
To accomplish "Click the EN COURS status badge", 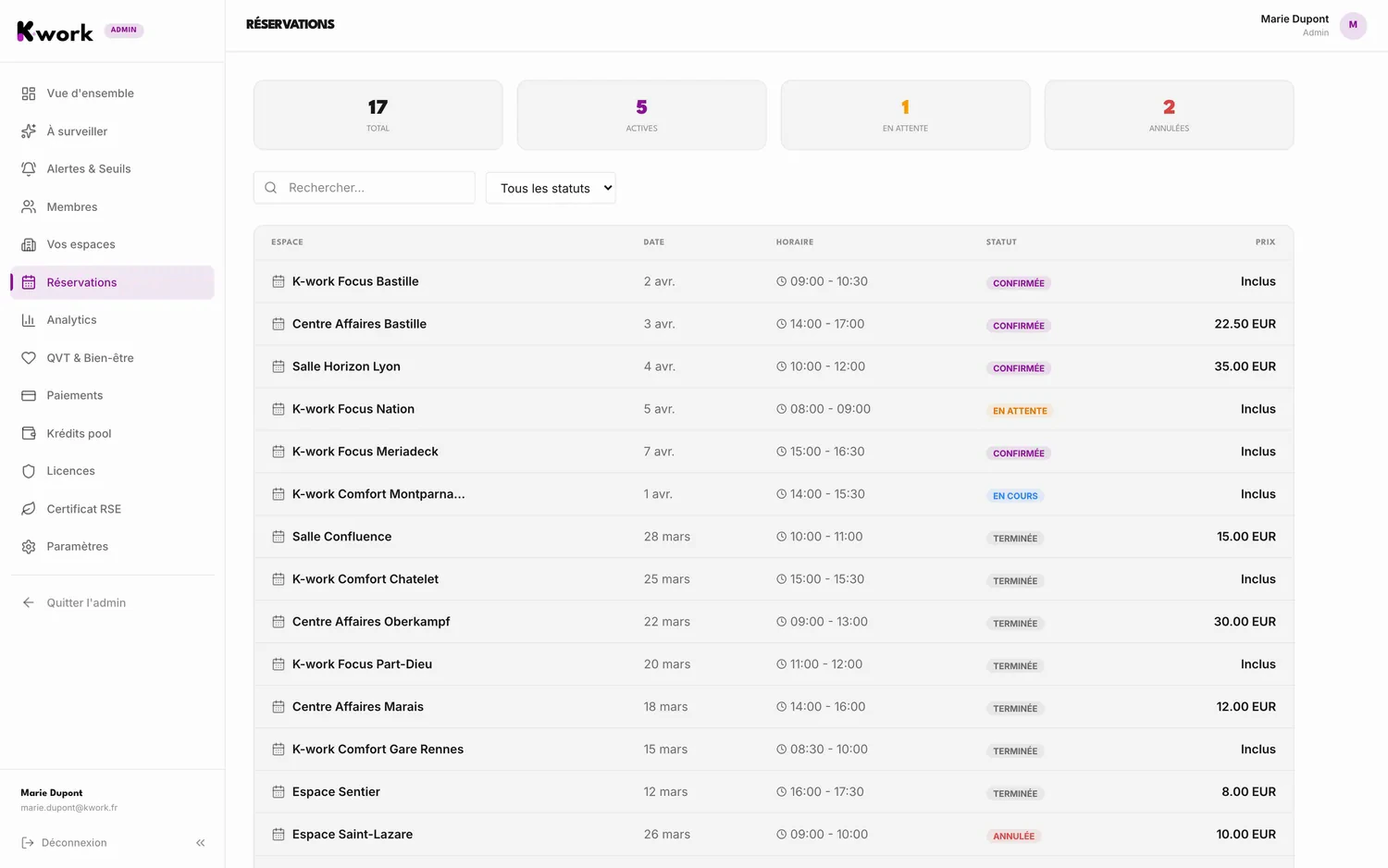I will [x=1015, y=496].
